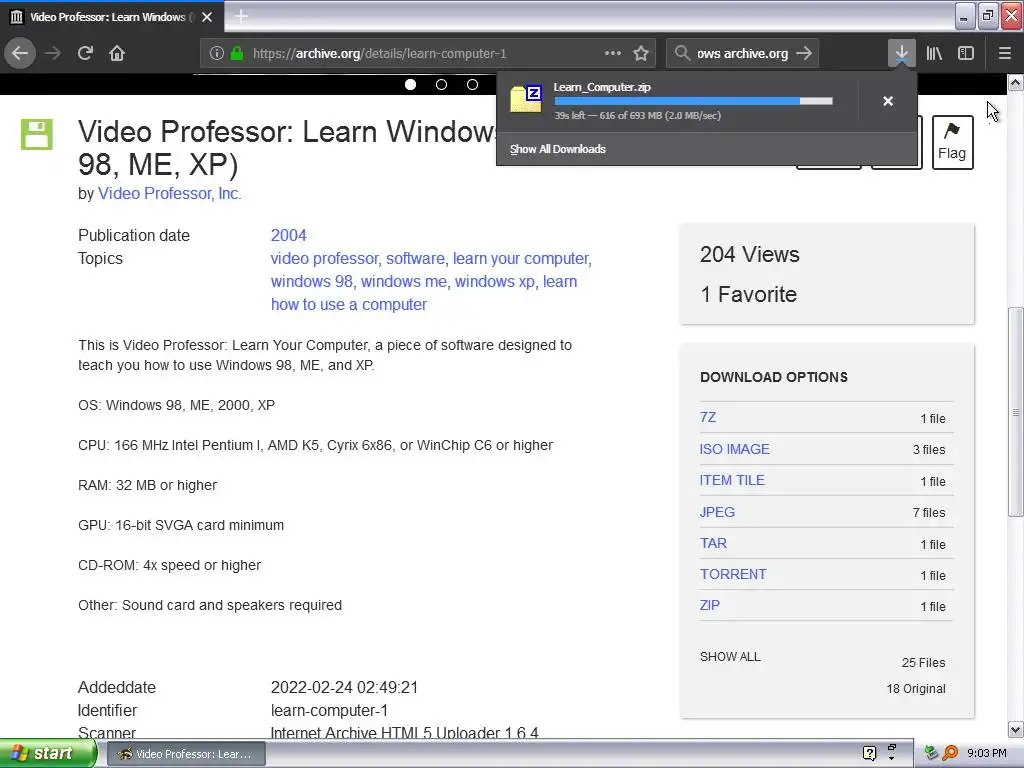The image size is (1024, 768).
Task: Click the Learn_Computer.zip file icon
Action: click(x=526, y=99)
